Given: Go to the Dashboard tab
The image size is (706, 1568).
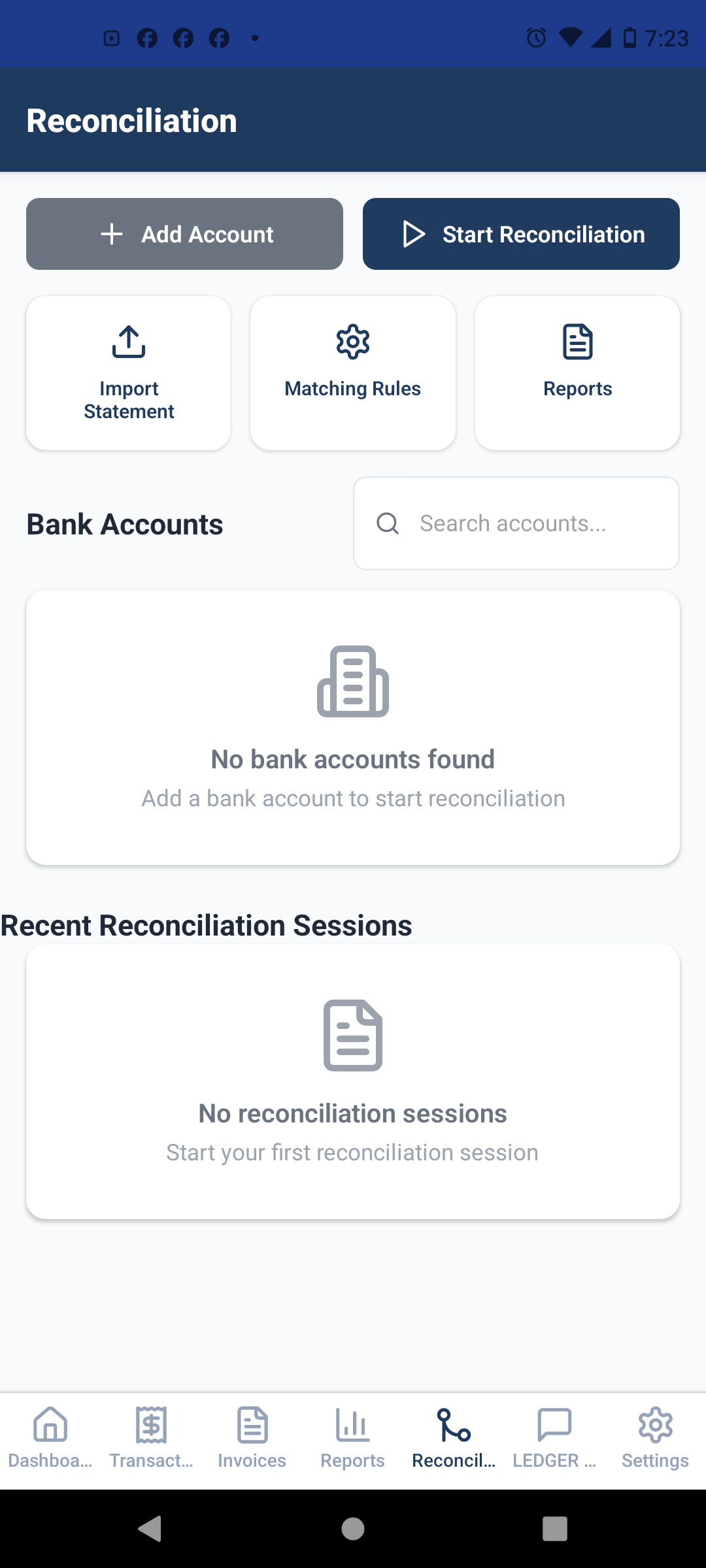Looking at the screenshot, I should [50, 1437].
